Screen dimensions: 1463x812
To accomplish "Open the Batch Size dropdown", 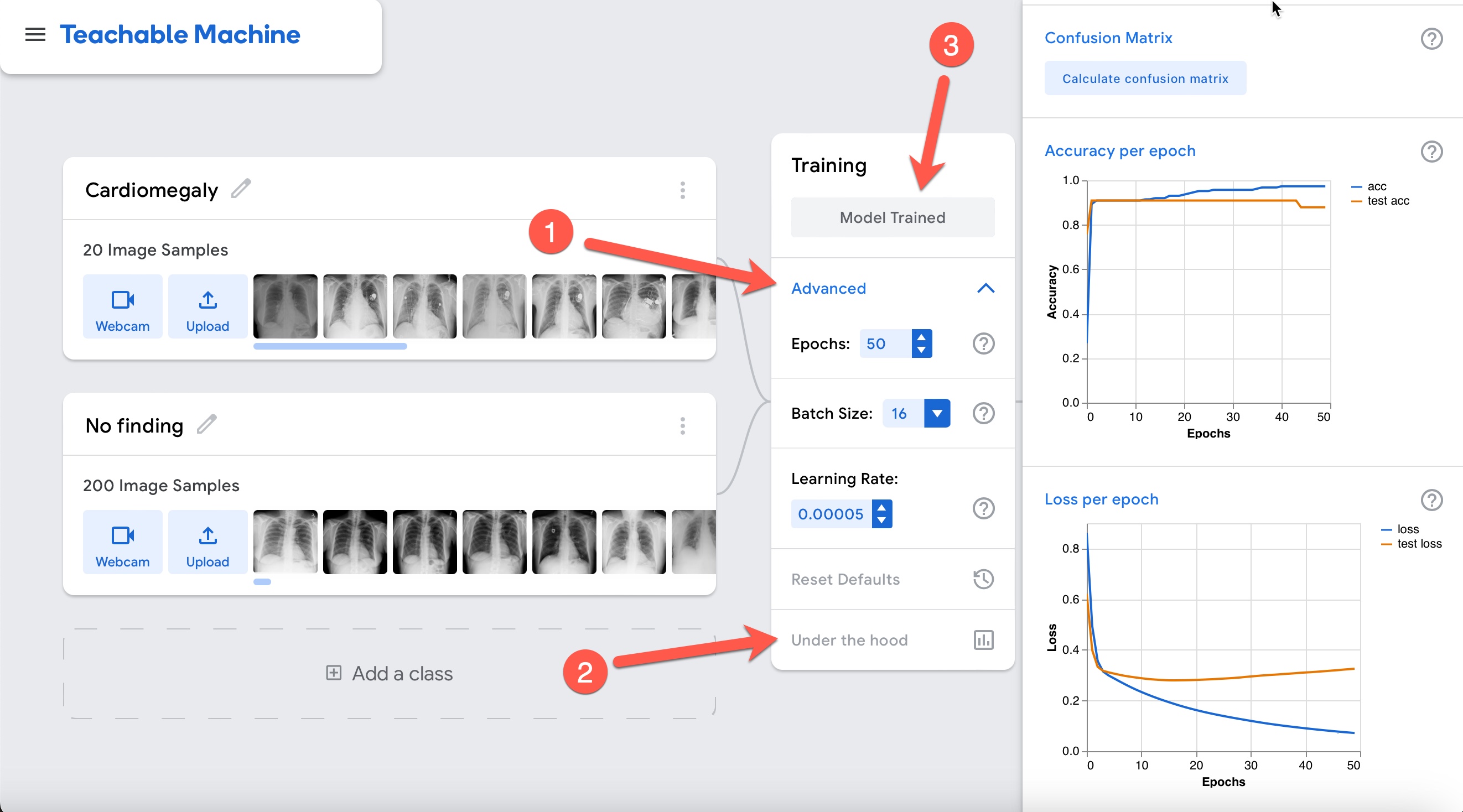I will (937, 413).
